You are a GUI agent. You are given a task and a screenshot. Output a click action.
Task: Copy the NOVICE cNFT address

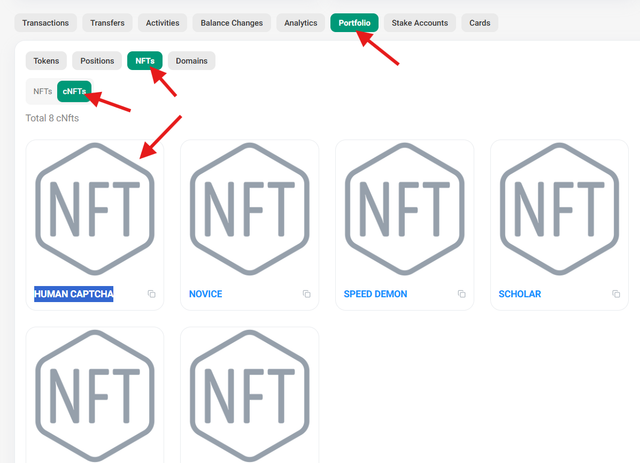[x=307, y=294]
